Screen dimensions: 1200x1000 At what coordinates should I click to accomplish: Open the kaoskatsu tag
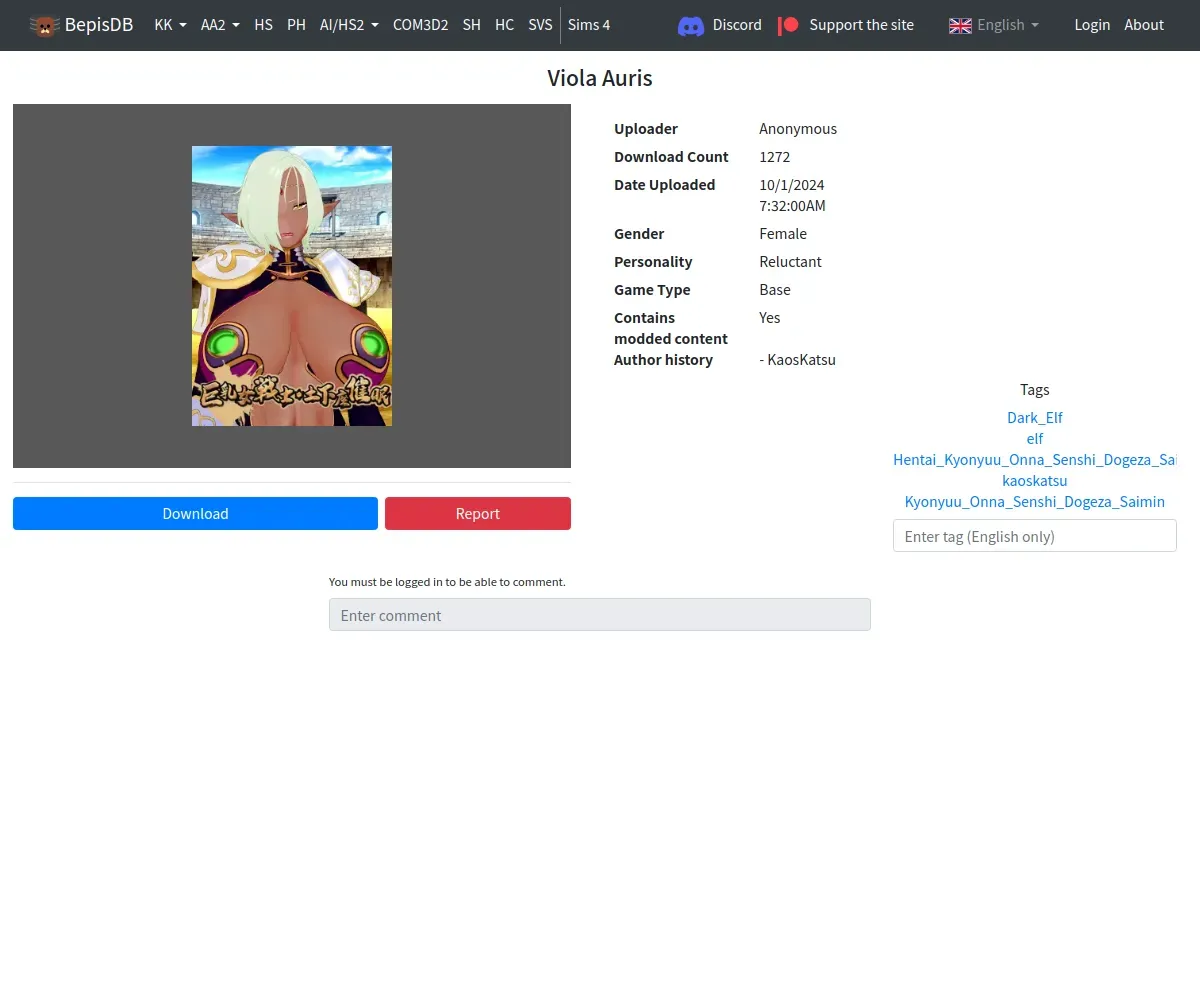point(1035,481)
